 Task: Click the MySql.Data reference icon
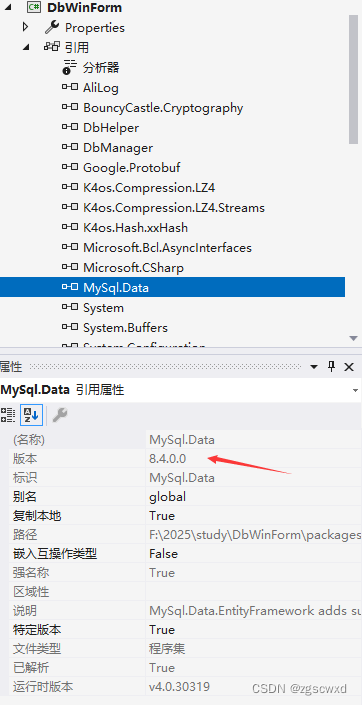pyautogui.click(x=70, y=287)
